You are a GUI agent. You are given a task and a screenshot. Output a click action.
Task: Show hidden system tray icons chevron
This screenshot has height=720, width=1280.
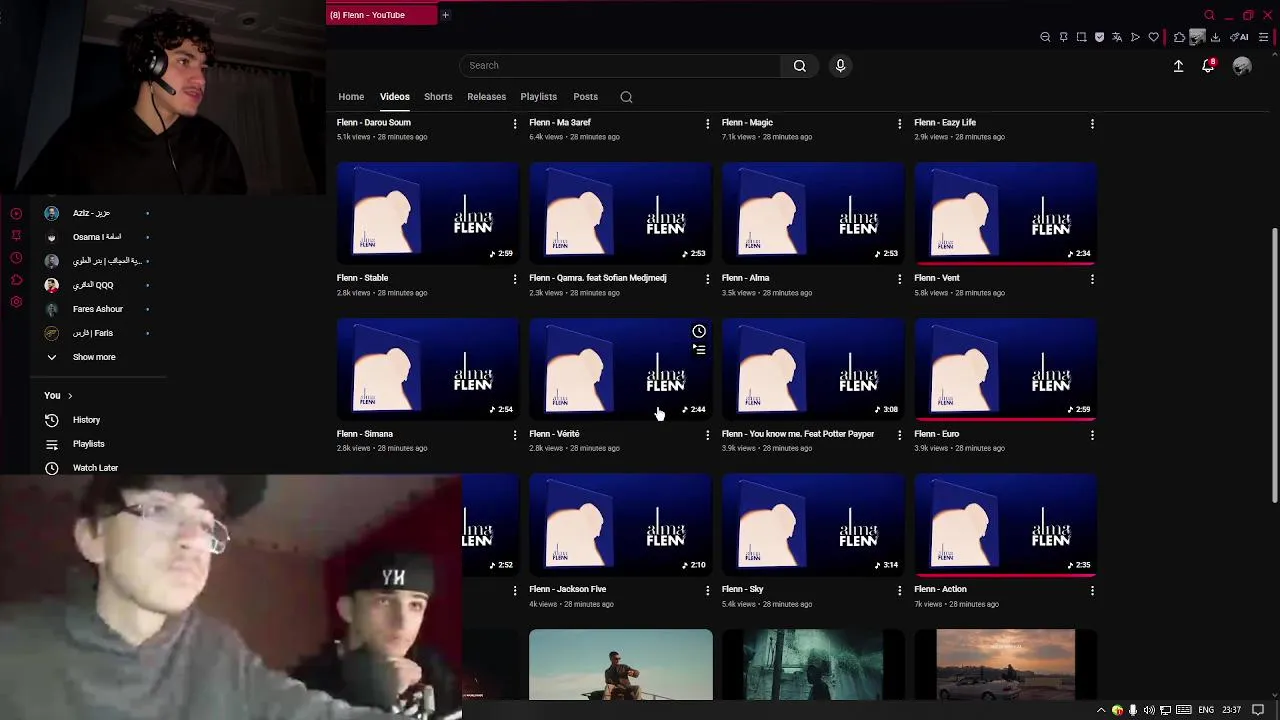tap(1101, 710)
